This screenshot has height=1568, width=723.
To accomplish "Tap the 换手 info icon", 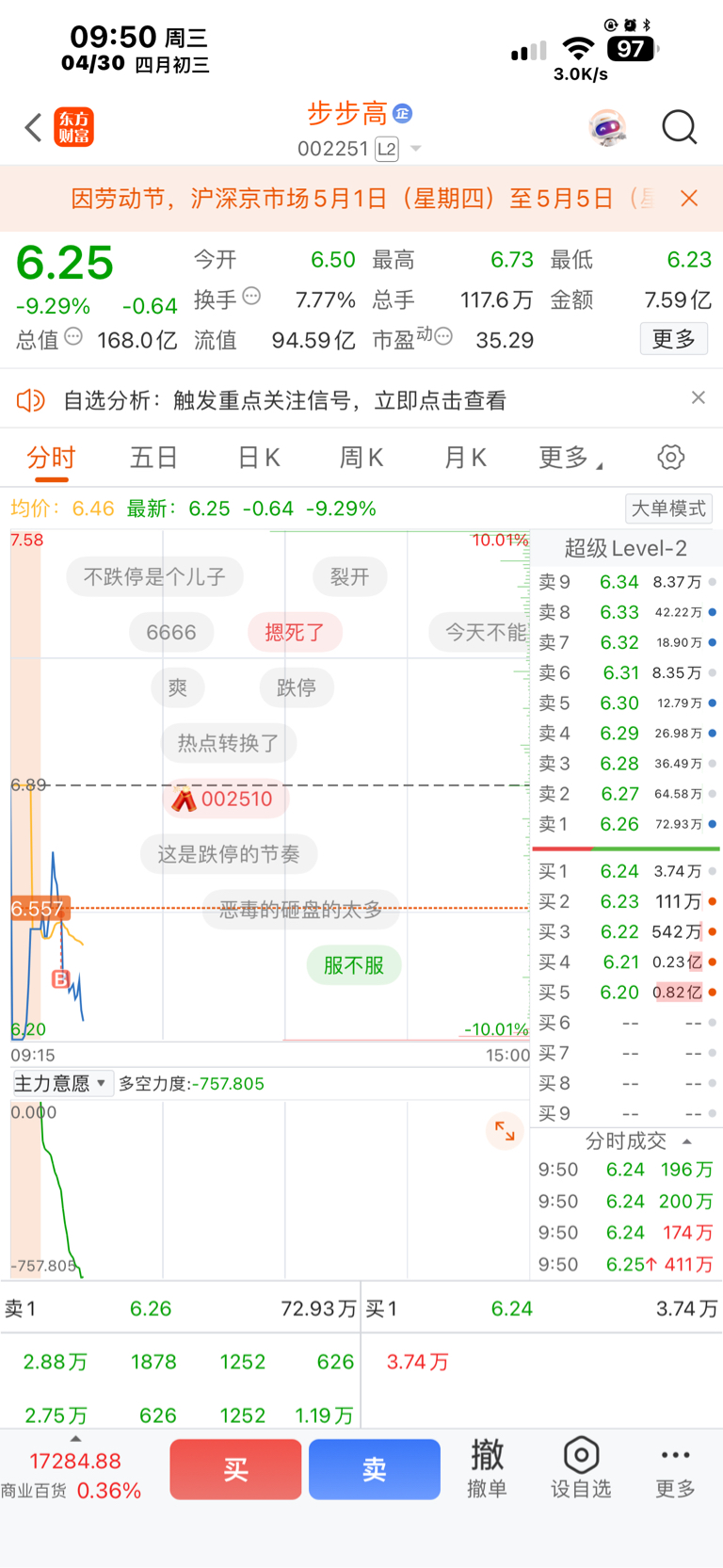I will [251, 297].
